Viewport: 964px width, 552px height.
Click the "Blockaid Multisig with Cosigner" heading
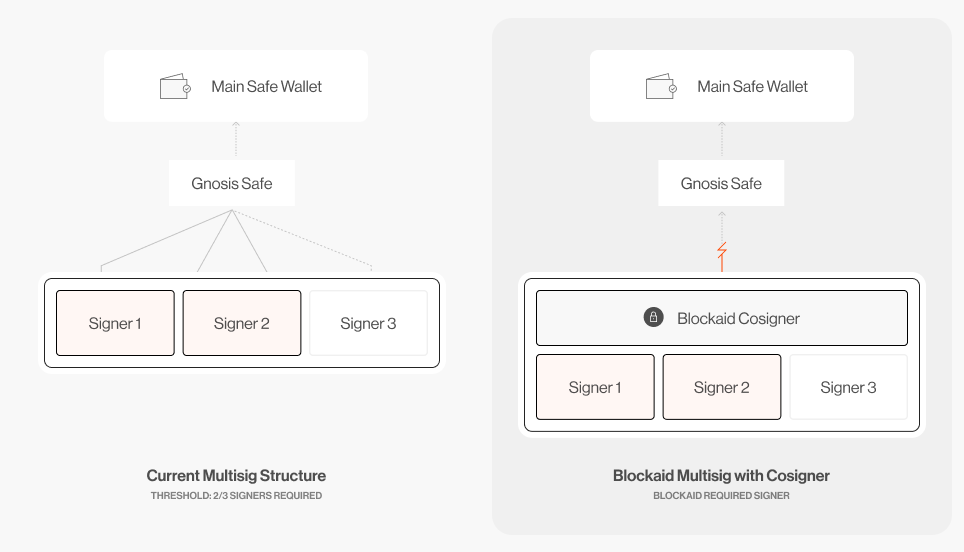point(721,476)
